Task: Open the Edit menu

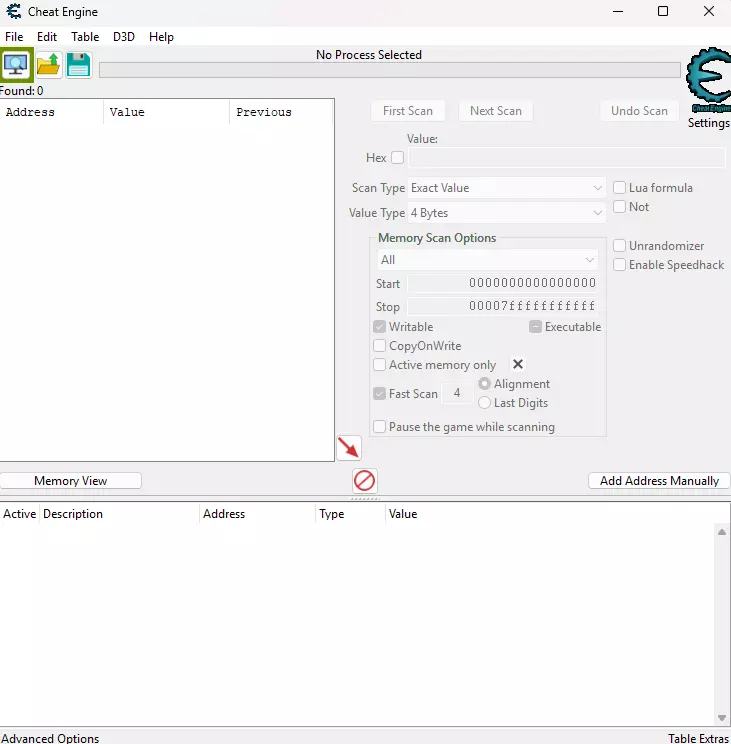Action: [47, 37]
